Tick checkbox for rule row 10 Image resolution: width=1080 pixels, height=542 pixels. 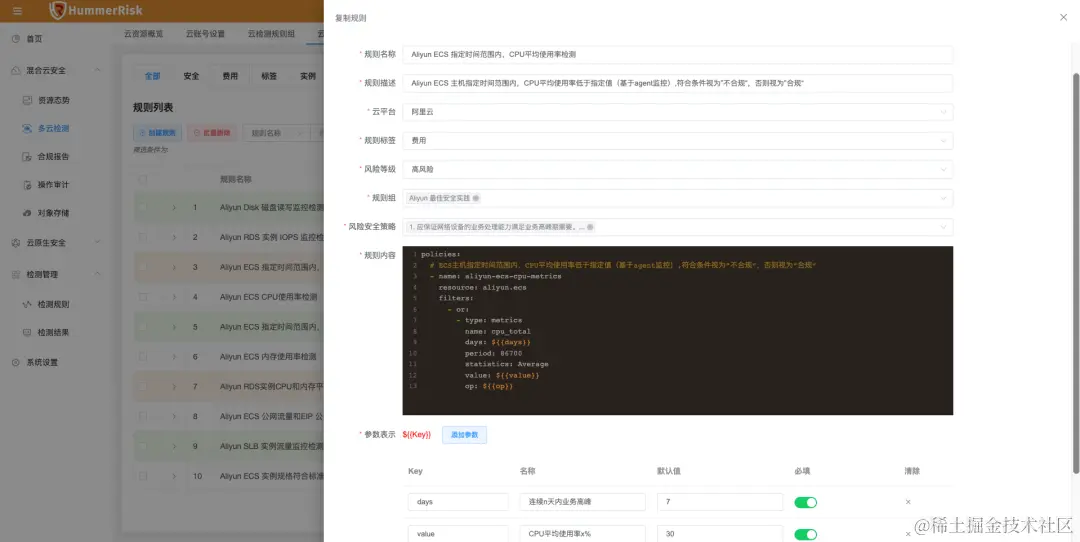[143, 476]
